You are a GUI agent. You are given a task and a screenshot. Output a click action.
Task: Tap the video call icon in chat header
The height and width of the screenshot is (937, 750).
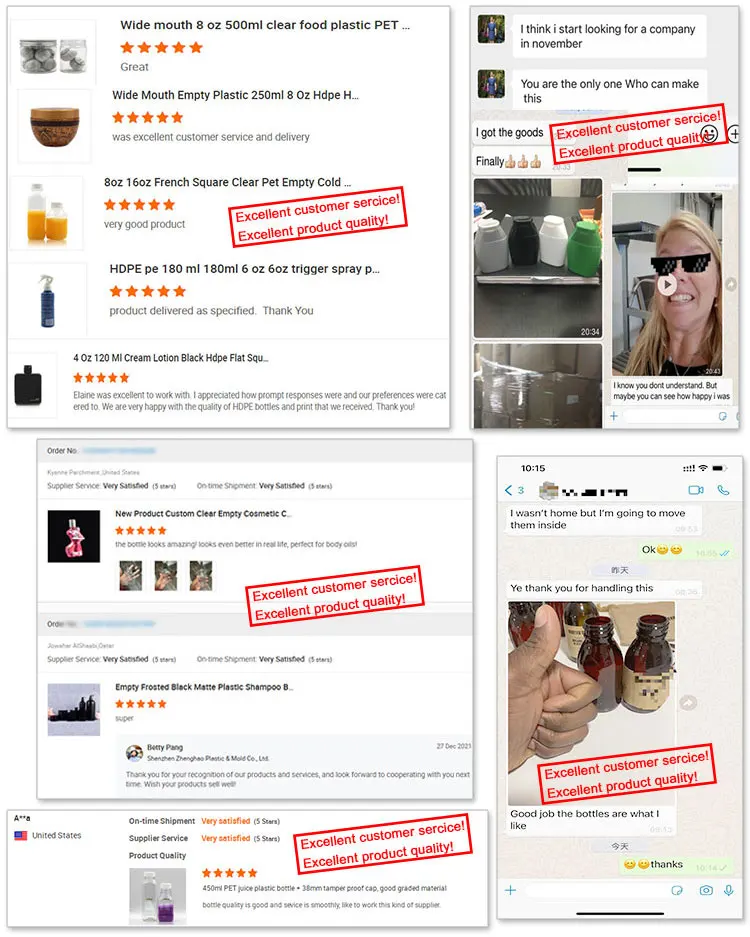point(696,491)
